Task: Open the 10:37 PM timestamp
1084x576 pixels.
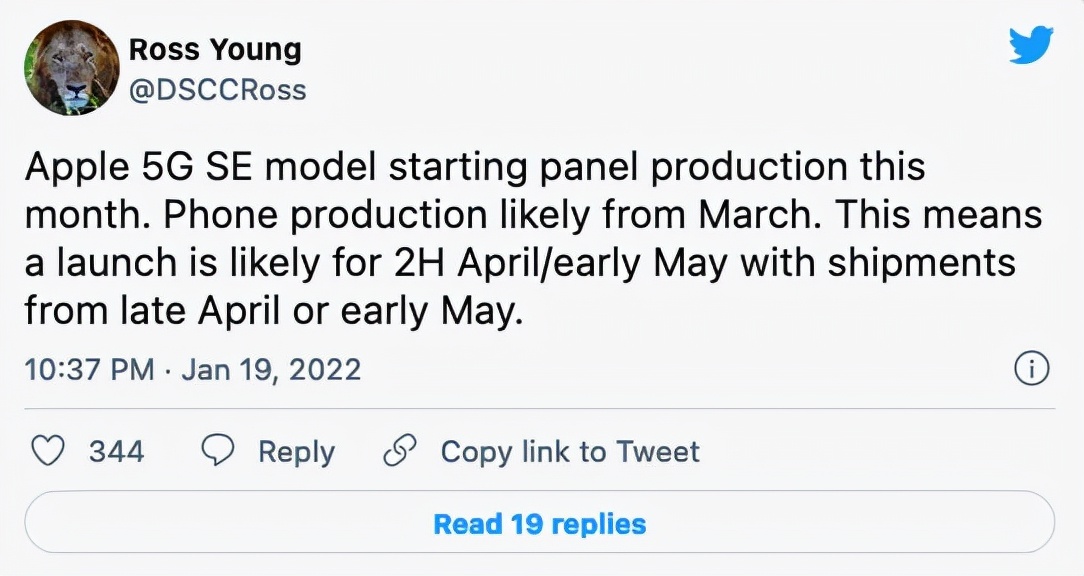Action: [x=90, y=369]
